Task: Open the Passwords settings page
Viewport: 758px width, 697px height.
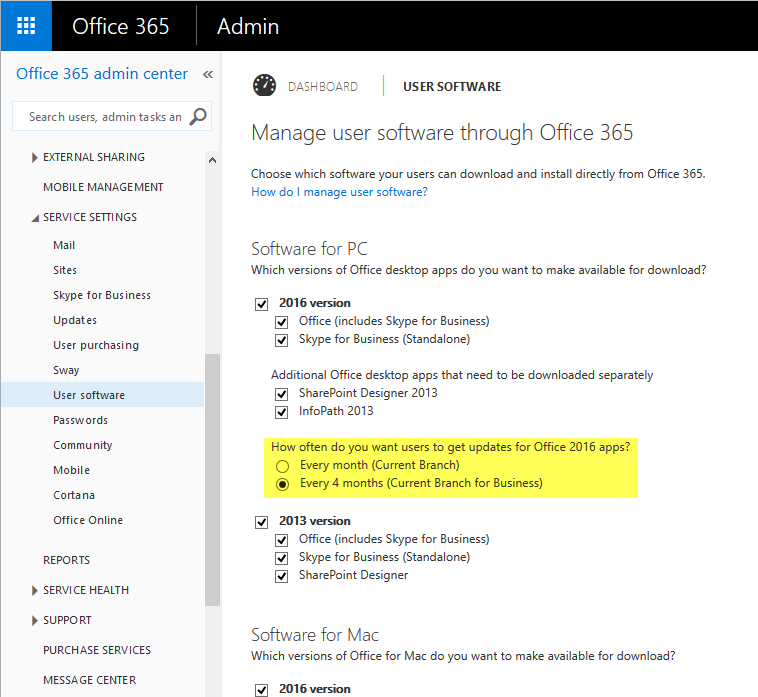Action: click(80, 421)
